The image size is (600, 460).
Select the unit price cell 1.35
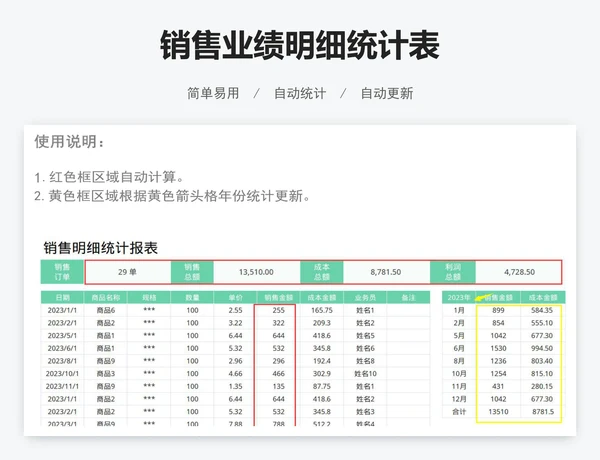tap(235, 386)
